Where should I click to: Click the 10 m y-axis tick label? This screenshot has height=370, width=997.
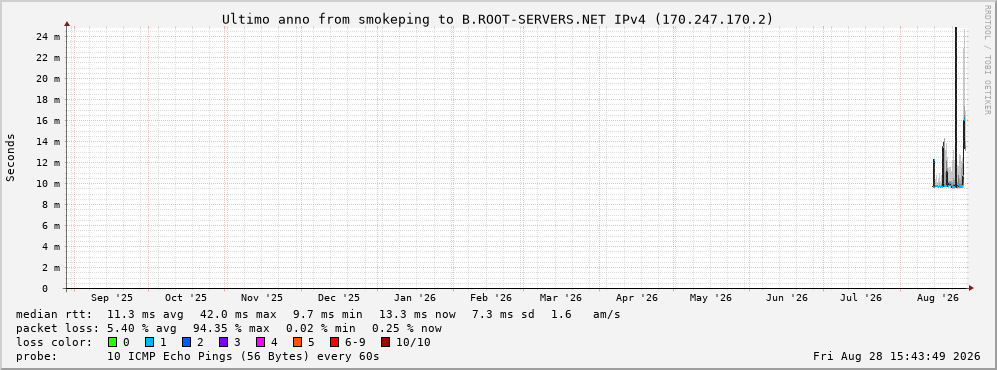click(x=48, y=184)
